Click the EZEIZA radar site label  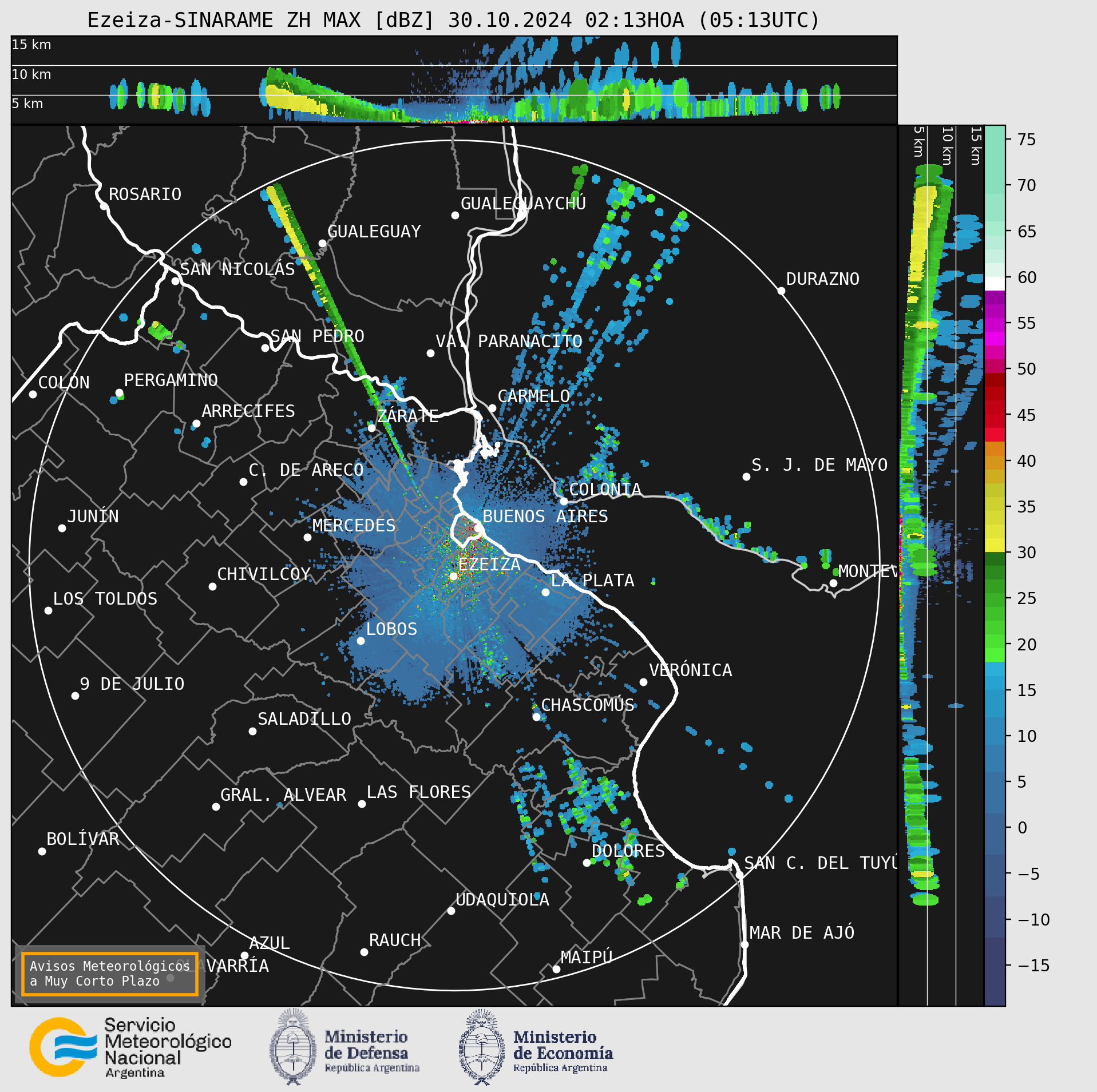(x=489, y=565)
